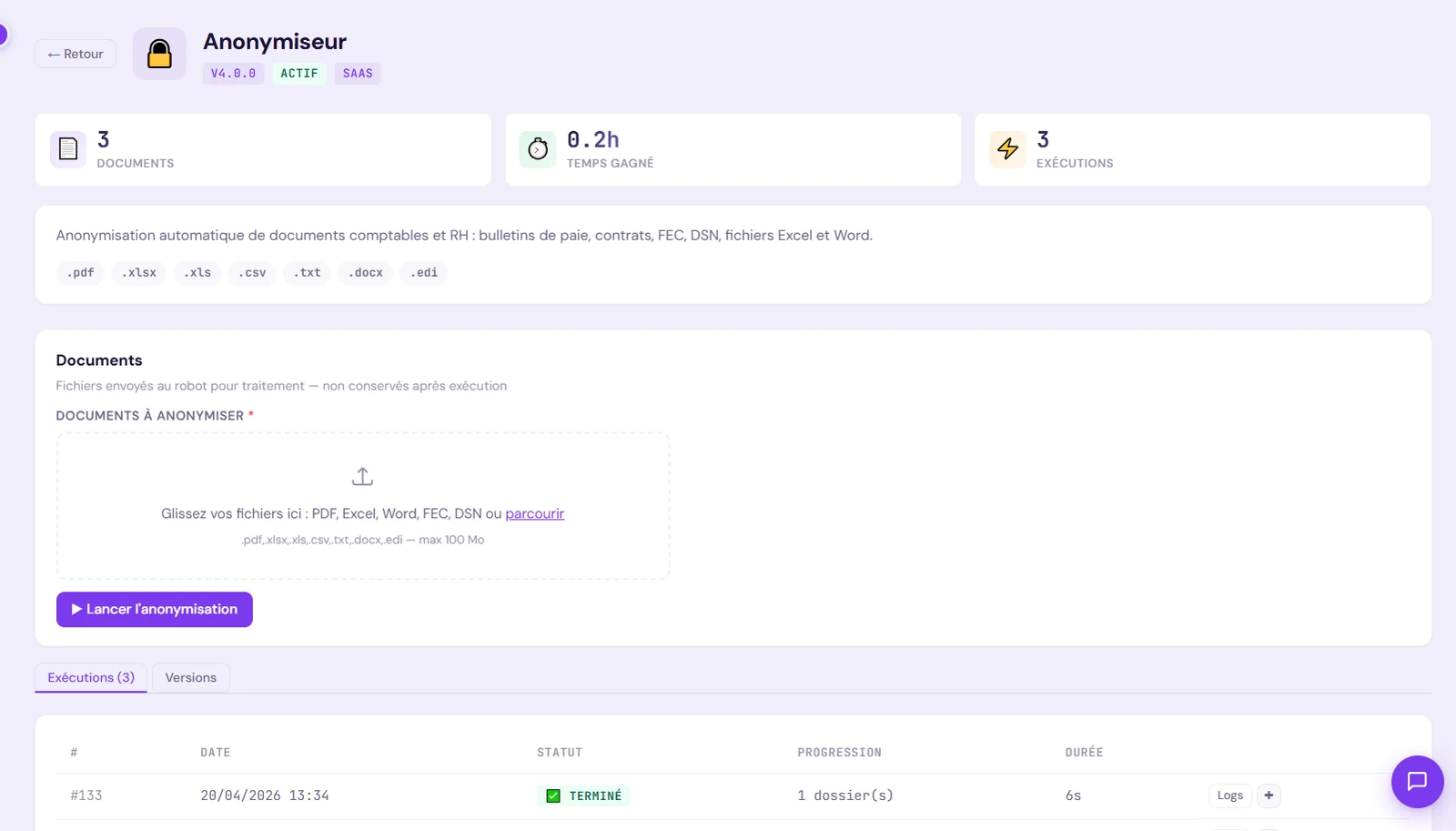Click the 'Documents à anonymiser' field label
This screenshot has width=1456, height=831.
(150, 416)
